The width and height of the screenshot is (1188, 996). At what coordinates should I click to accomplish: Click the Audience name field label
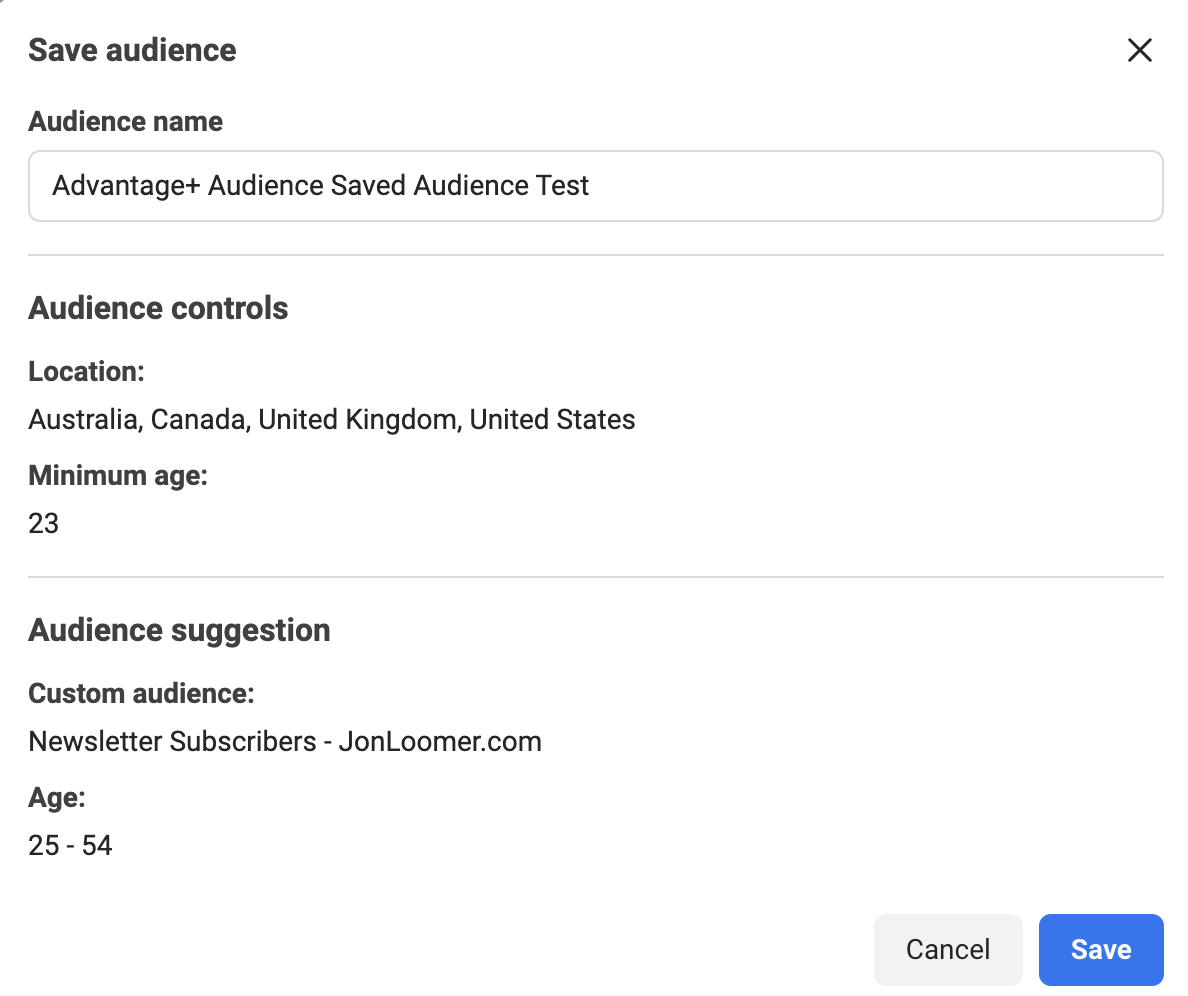click(125, 121)
